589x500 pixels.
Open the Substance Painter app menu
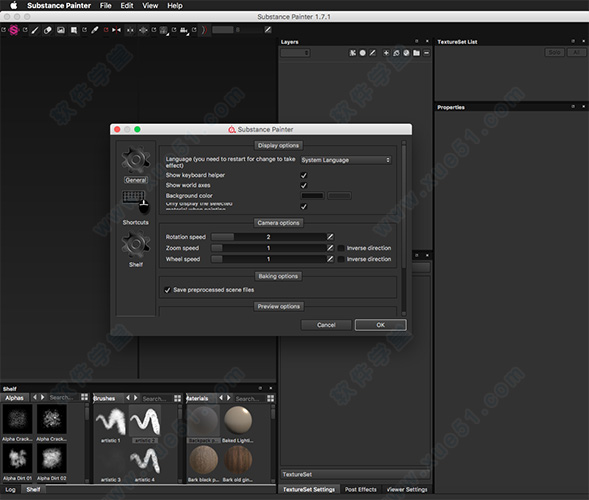click(59, 6)
